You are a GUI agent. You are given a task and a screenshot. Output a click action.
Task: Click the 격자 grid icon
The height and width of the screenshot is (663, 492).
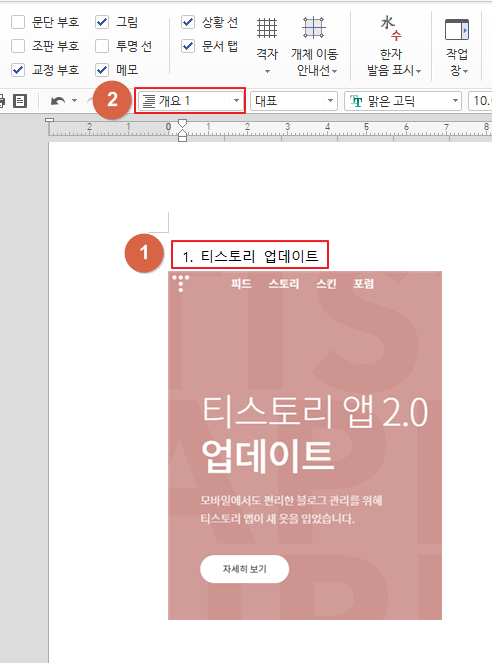click(267, 28)
